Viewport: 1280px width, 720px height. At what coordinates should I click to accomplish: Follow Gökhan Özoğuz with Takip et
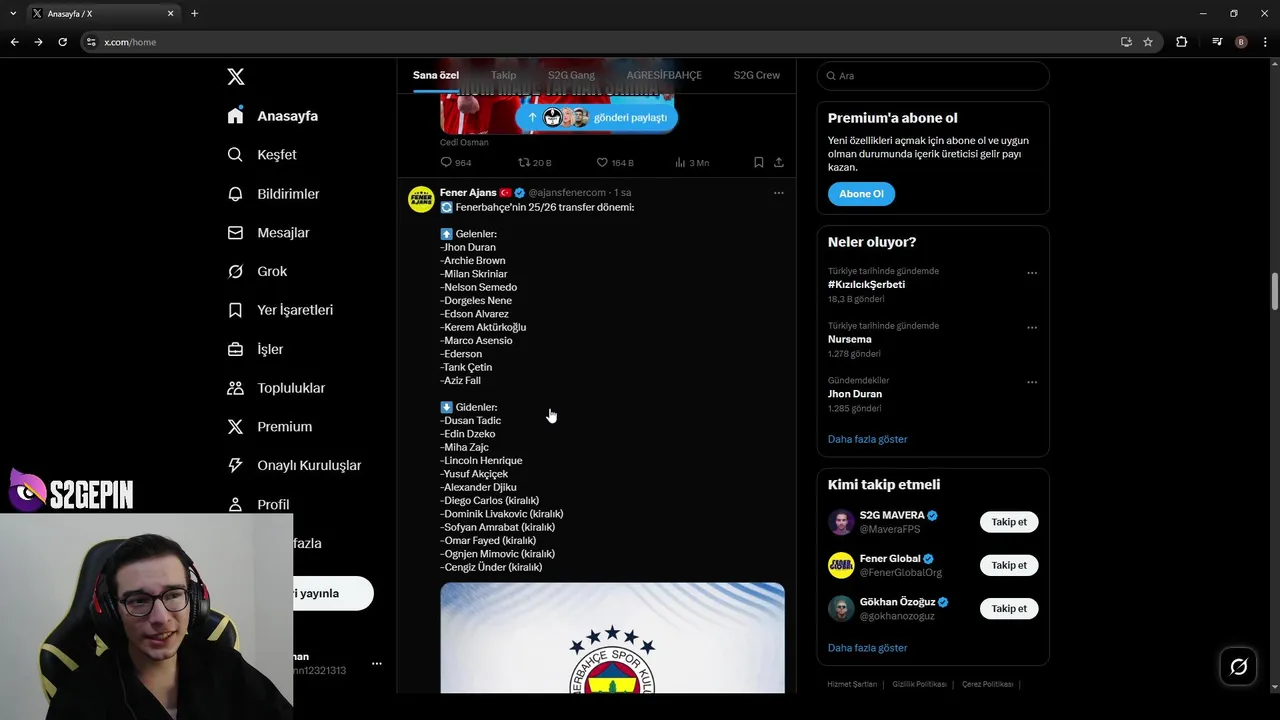[1009, 608]
